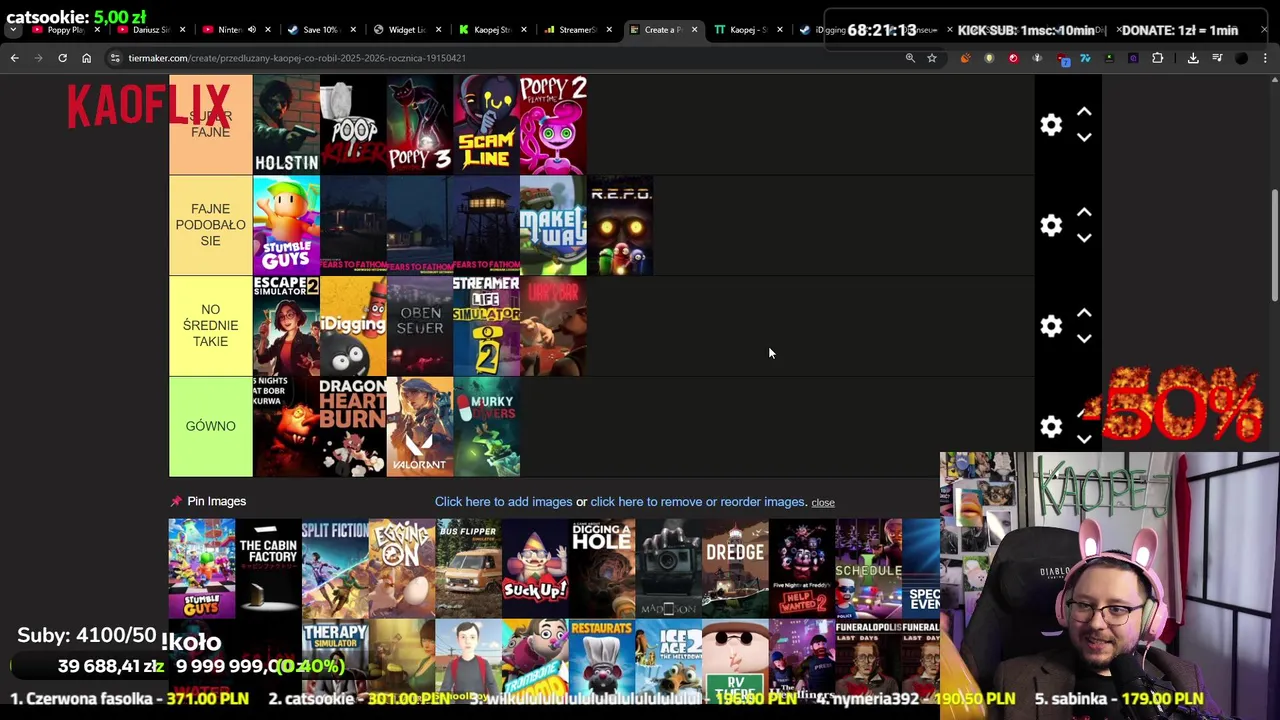This screenshot has height=720, width=1280.
Task: Select the SUPER FAJNE tier label
Action: point(210,125)
